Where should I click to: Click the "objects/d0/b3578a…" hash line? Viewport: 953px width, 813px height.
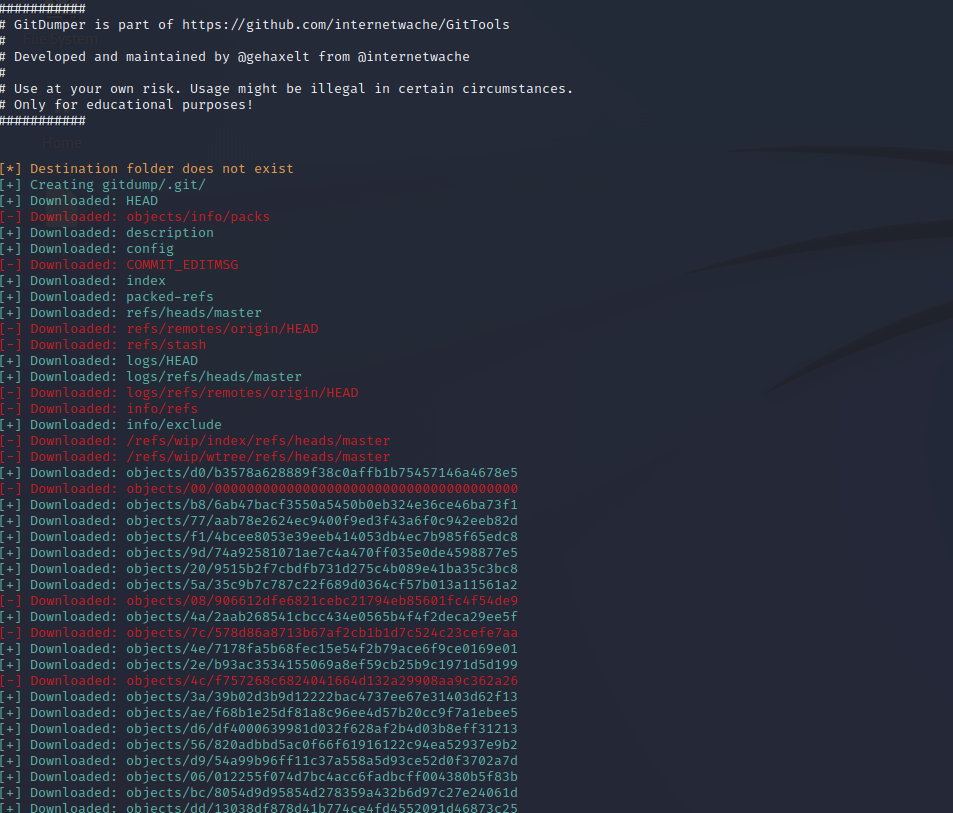tap(259, 473)
